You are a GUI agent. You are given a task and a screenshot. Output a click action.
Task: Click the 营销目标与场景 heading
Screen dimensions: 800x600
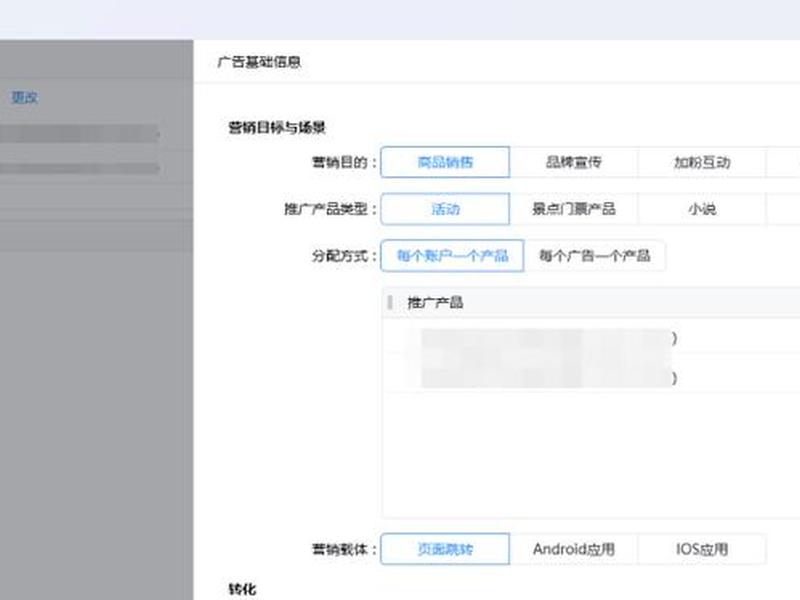click(x=277, y=128)
